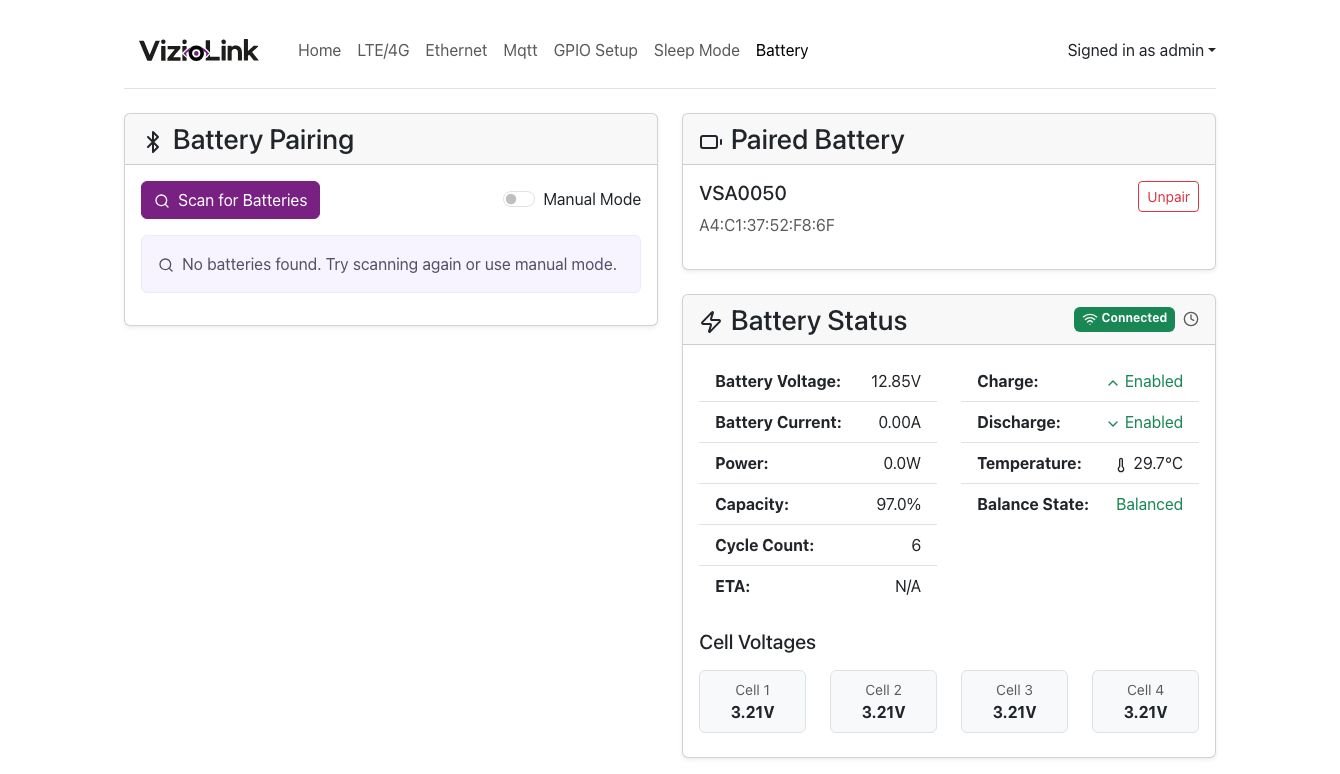Click the ETA value N/A
Image resolution: width=1340 pixels, height=774 pixels.
click(x=908, y=586)
